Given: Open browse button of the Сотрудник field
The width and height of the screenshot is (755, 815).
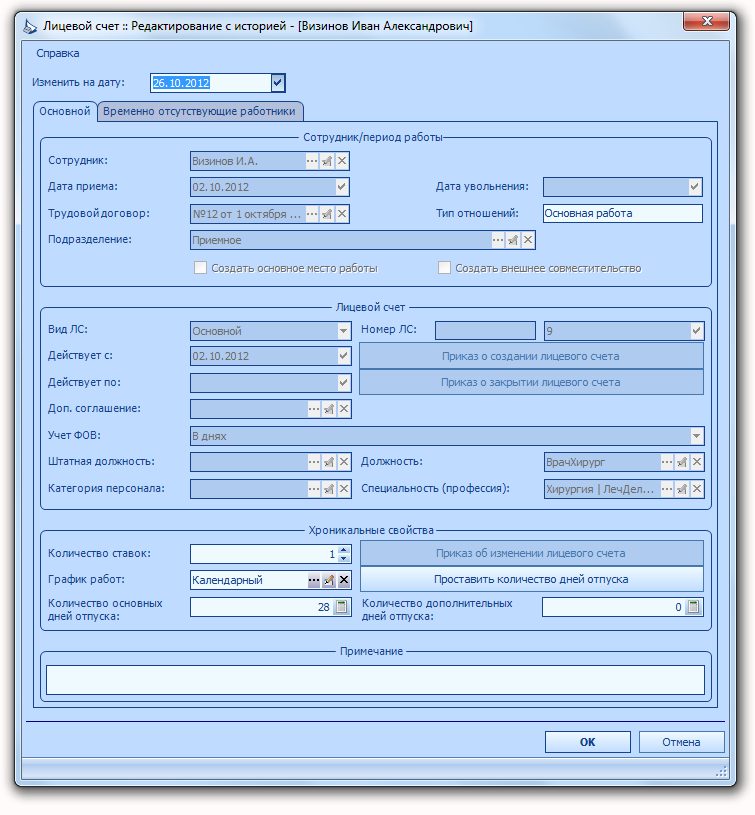Looking at the screenshot, I should click(x=311, y=161).
